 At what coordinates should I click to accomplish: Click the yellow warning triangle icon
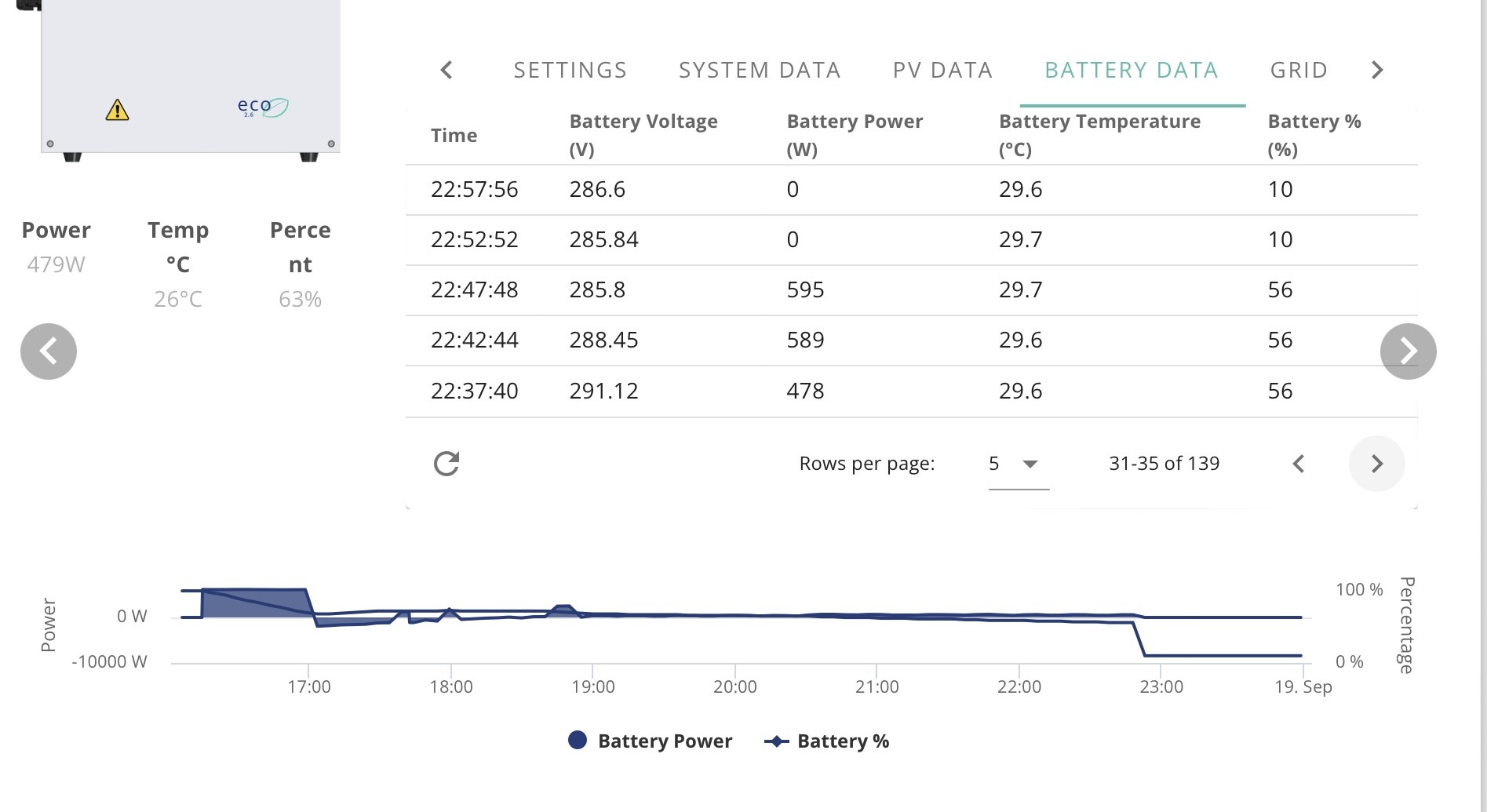tap(117, 110)
